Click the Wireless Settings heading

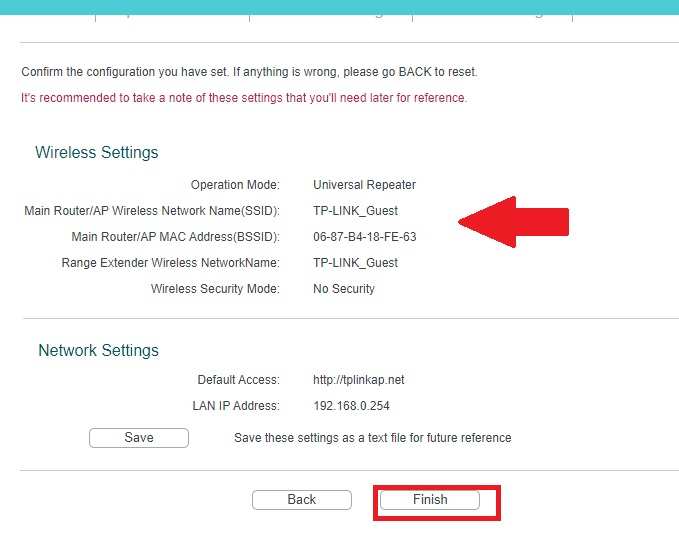point(97,152)
